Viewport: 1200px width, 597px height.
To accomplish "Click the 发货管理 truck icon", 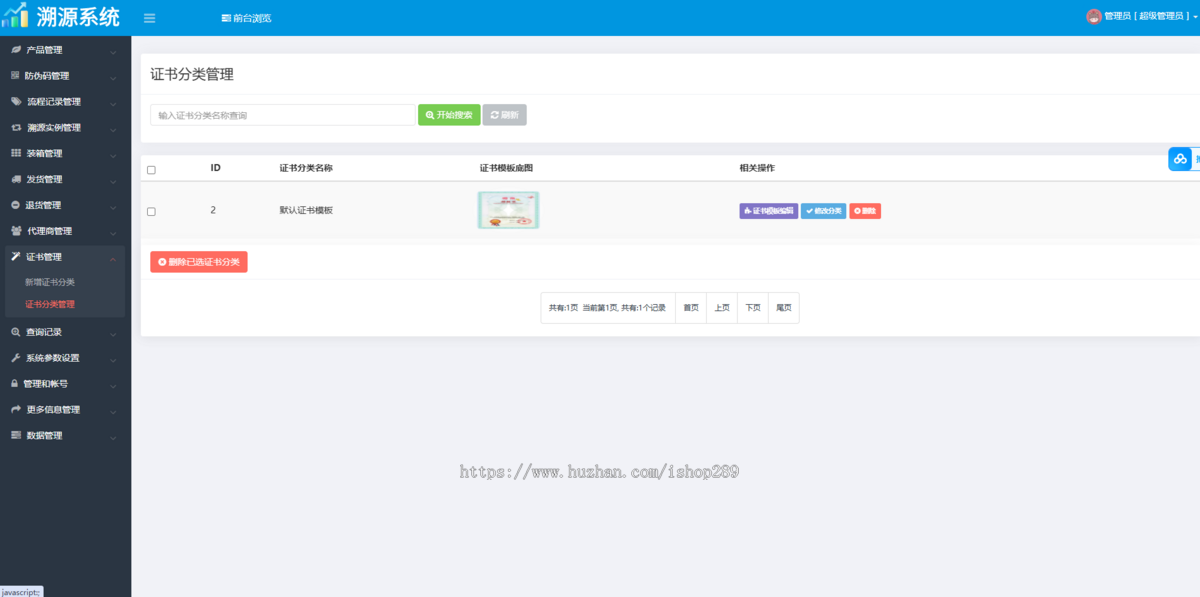I will 15,180.
